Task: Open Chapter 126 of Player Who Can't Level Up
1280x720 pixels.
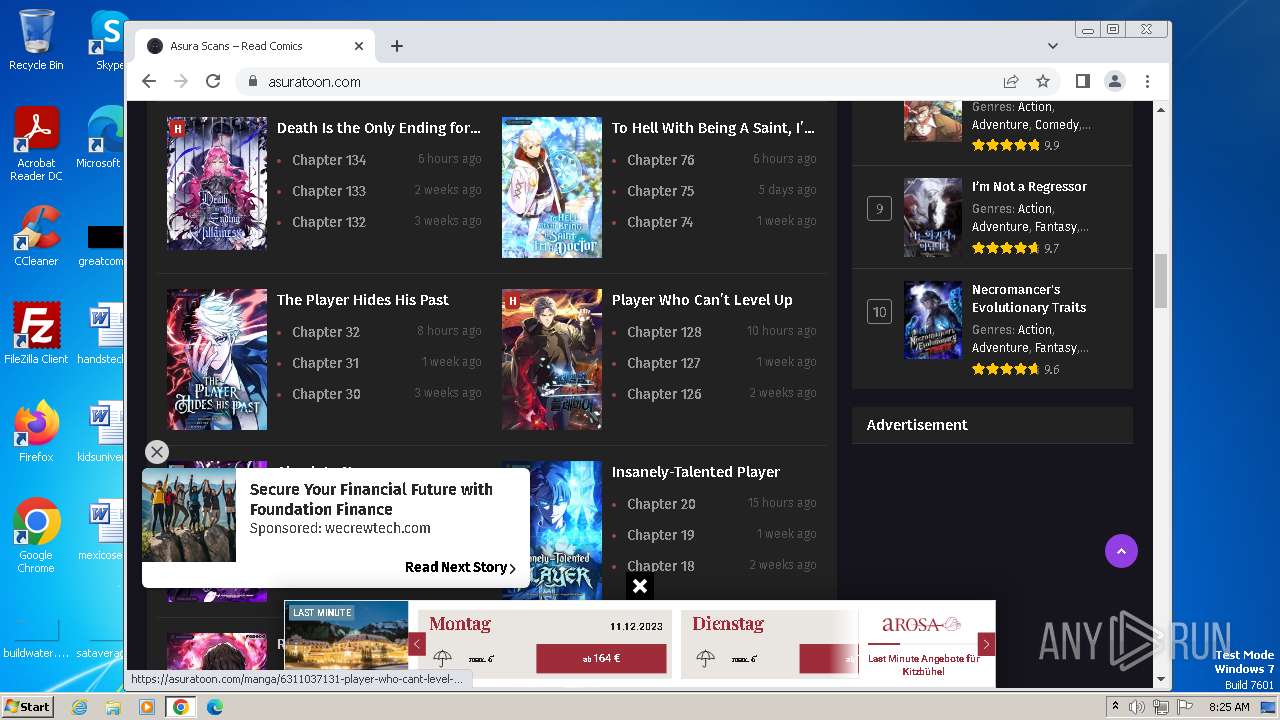Action: (x=664, y=394)
